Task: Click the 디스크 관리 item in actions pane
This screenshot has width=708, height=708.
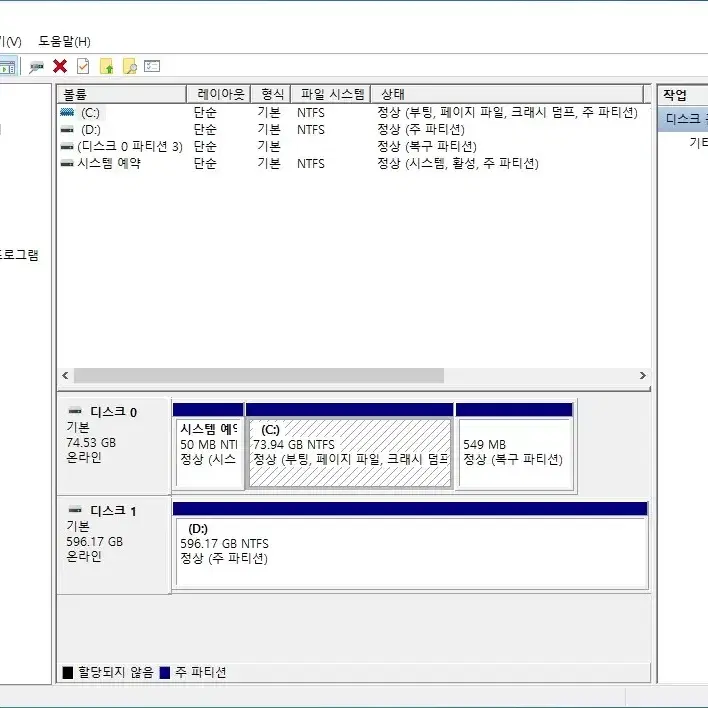Action: pos(683,119)
